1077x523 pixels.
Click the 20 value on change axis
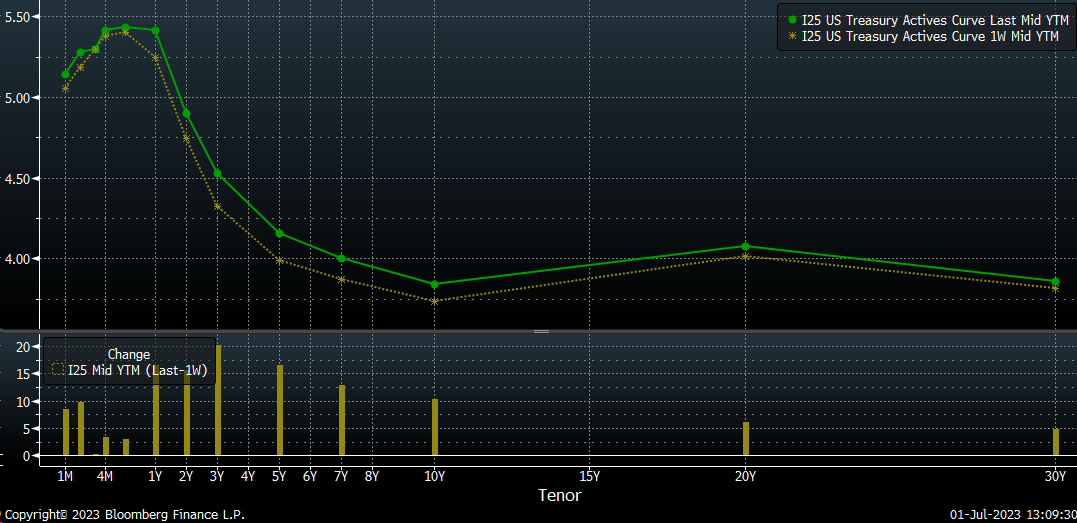[23, 347]
